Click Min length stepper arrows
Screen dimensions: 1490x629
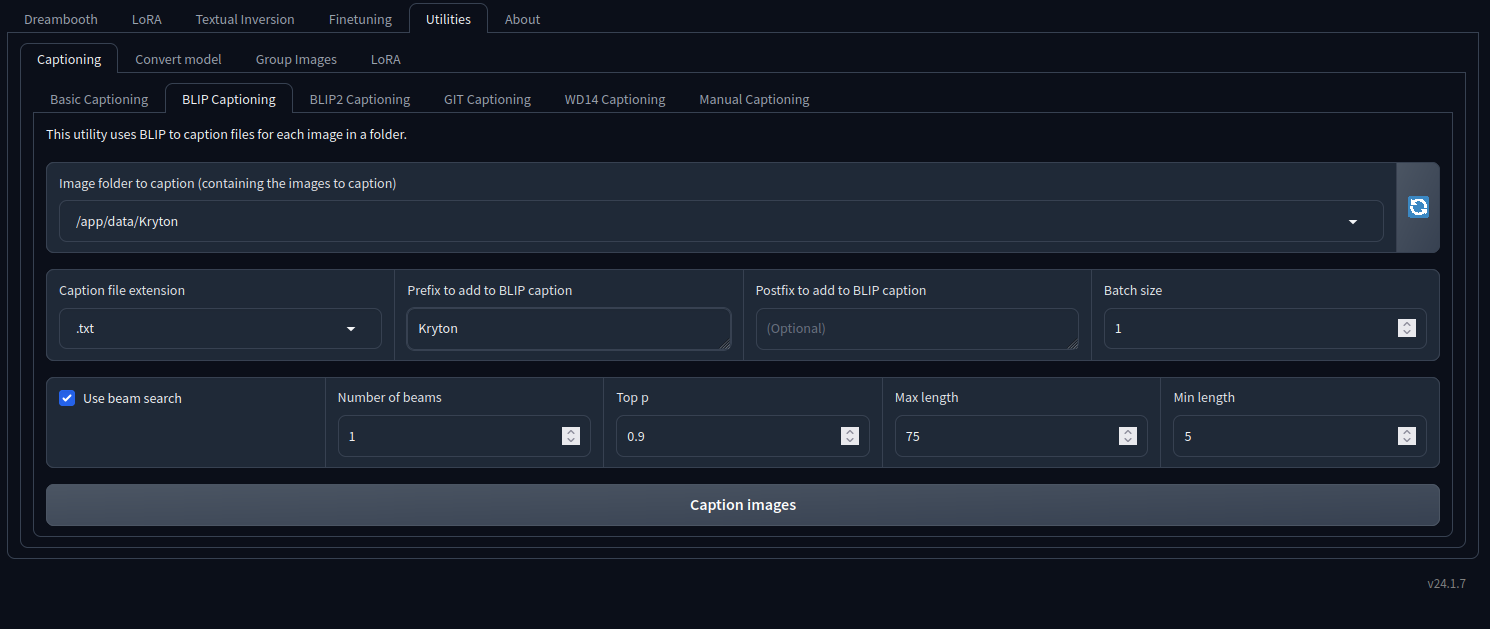point(1406,436)
